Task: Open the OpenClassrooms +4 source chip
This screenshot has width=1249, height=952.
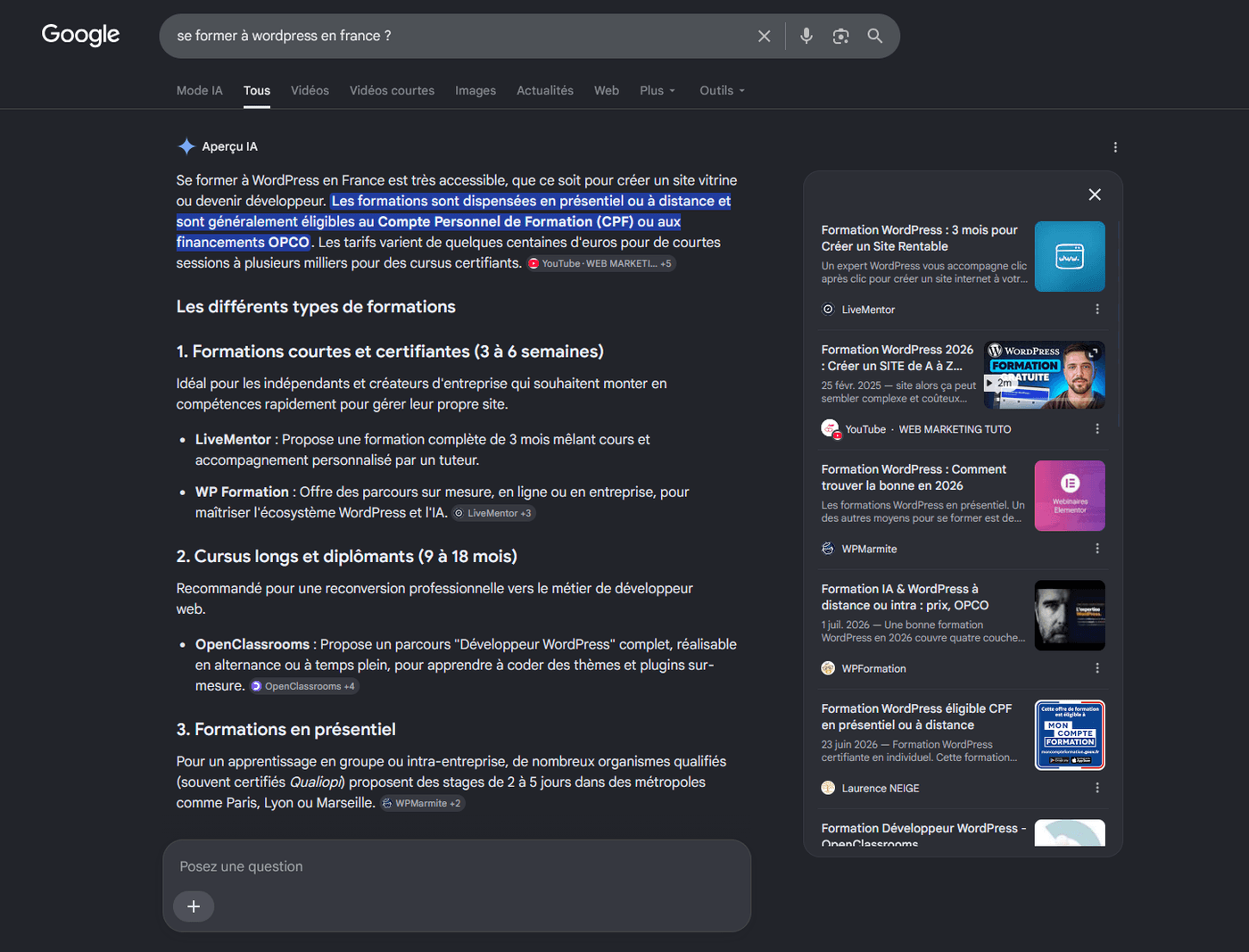Action: (x=303, y=686)
